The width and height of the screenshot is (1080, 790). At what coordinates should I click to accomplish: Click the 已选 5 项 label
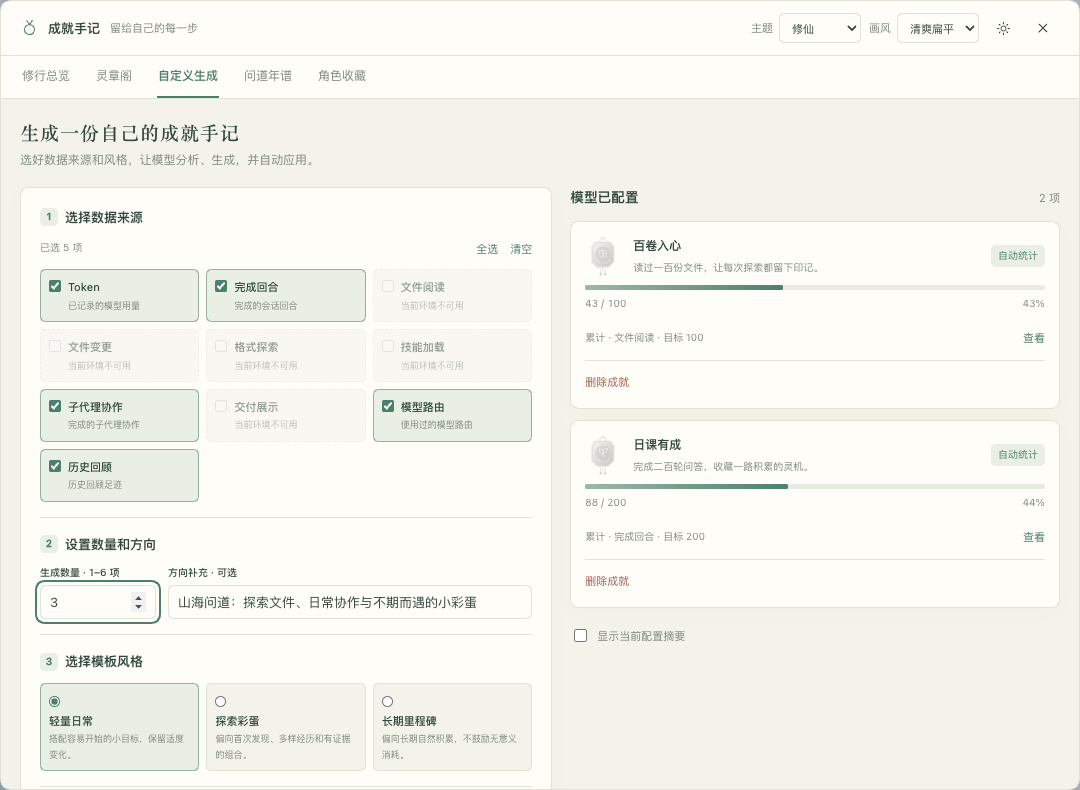[61, 247]
